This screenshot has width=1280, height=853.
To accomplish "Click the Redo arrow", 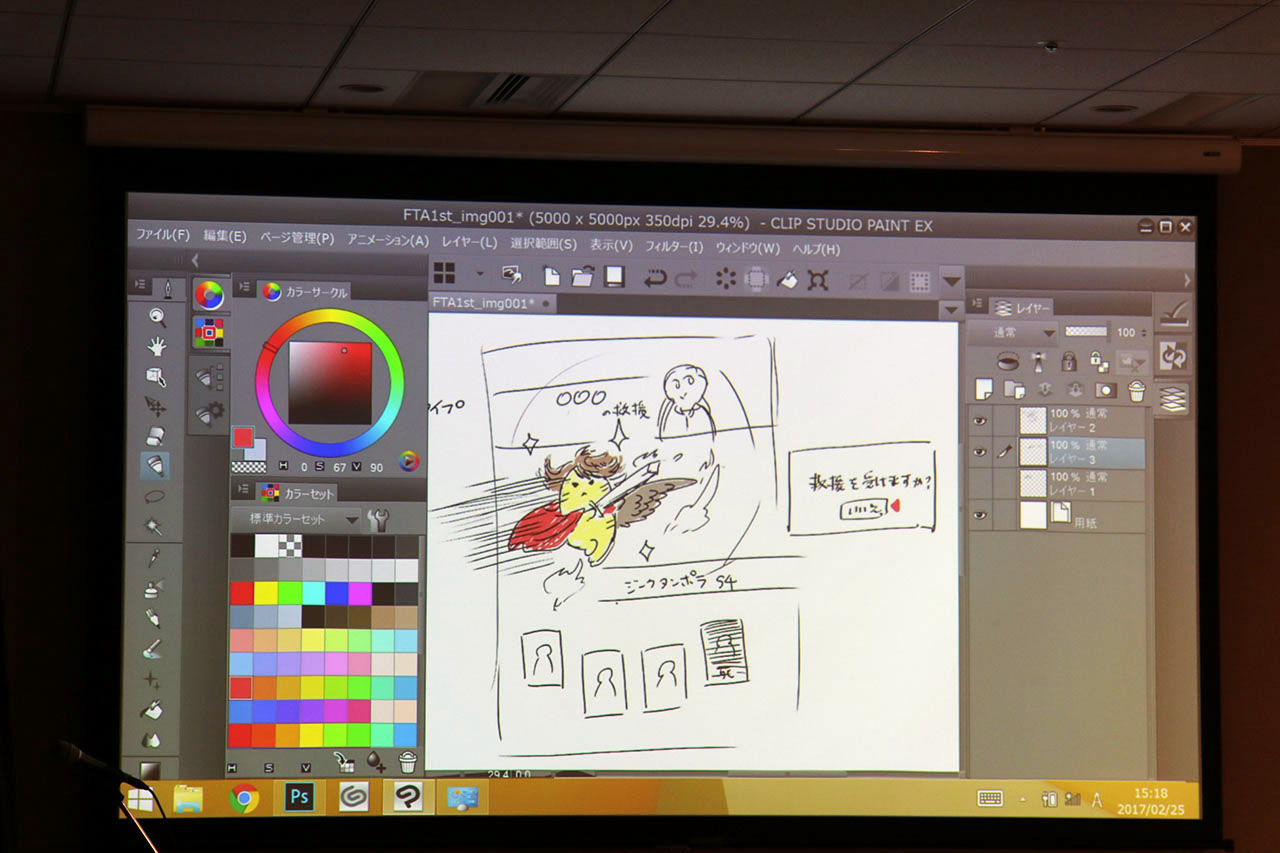I will (x=686, y=279).
